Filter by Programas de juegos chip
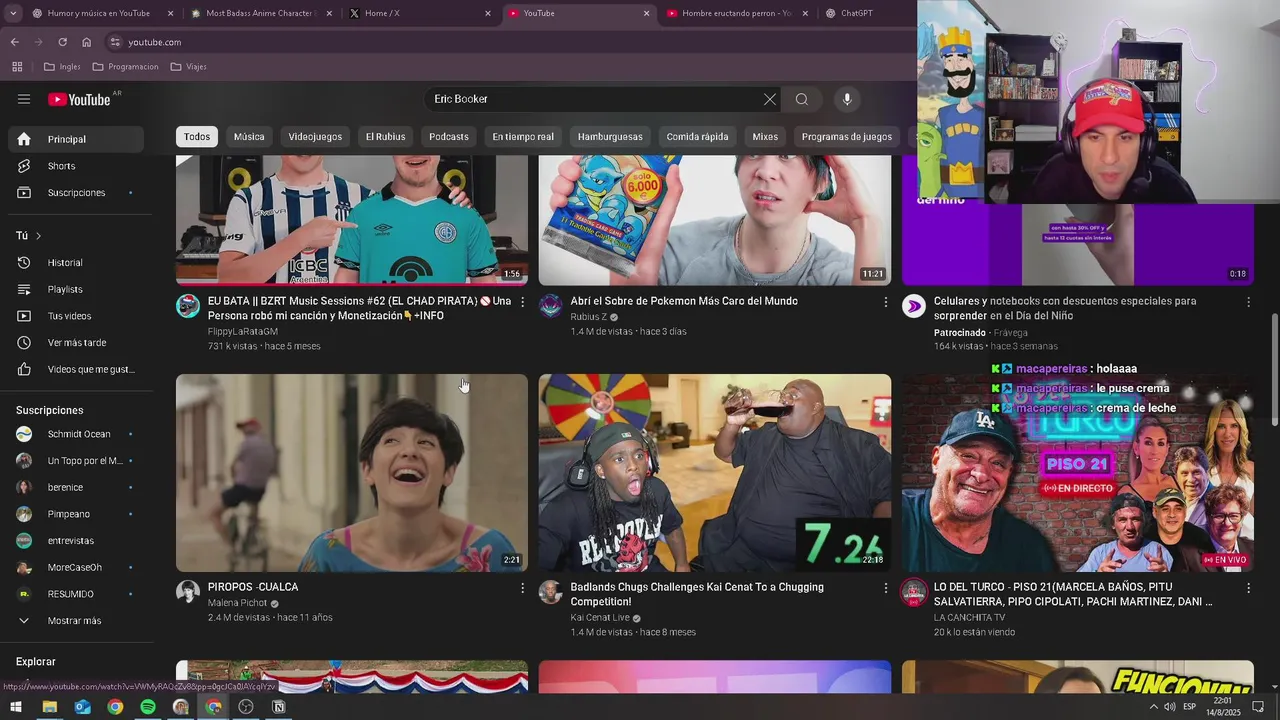 [x=847, y=137]
